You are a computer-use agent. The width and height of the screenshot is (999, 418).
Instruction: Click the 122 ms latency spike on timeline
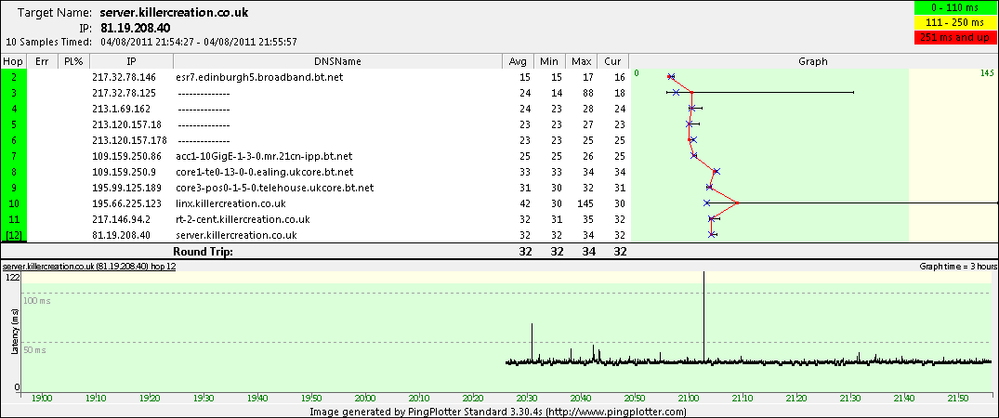704,316
